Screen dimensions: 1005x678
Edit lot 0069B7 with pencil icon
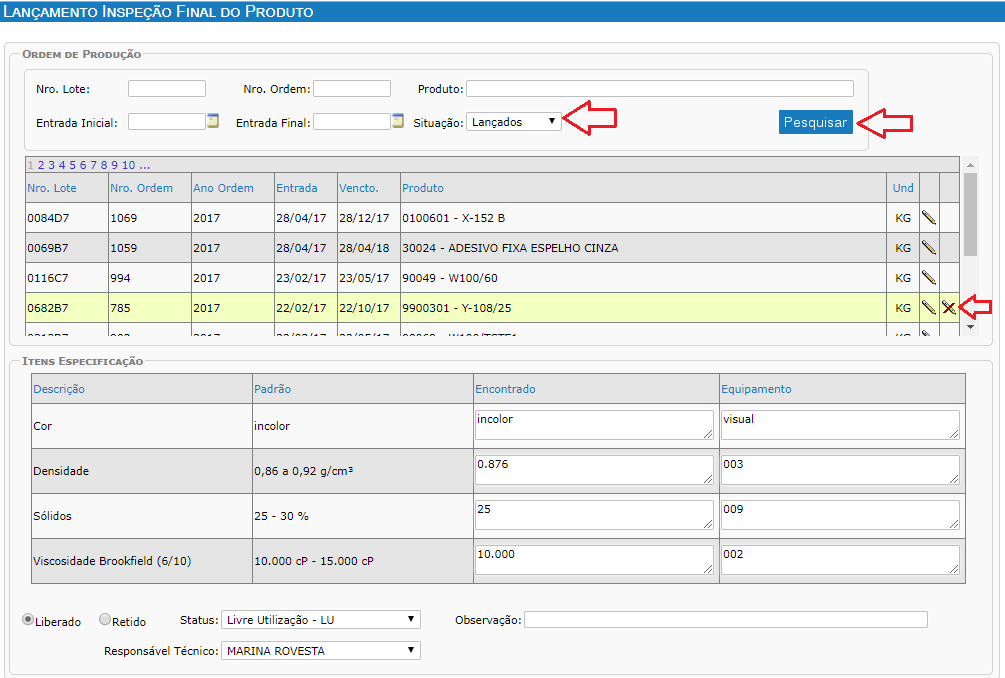(929, 247)
